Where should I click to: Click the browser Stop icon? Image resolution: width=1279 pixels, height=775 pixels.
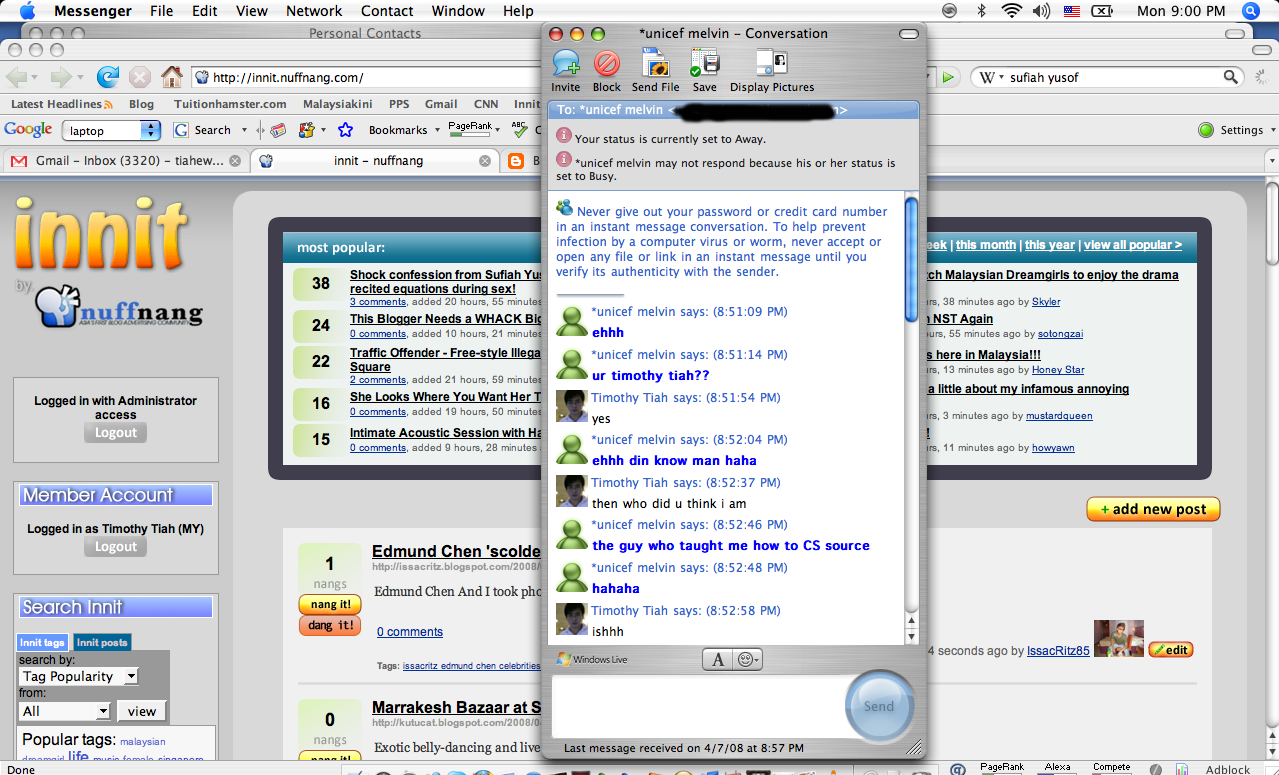click(140, 77)
